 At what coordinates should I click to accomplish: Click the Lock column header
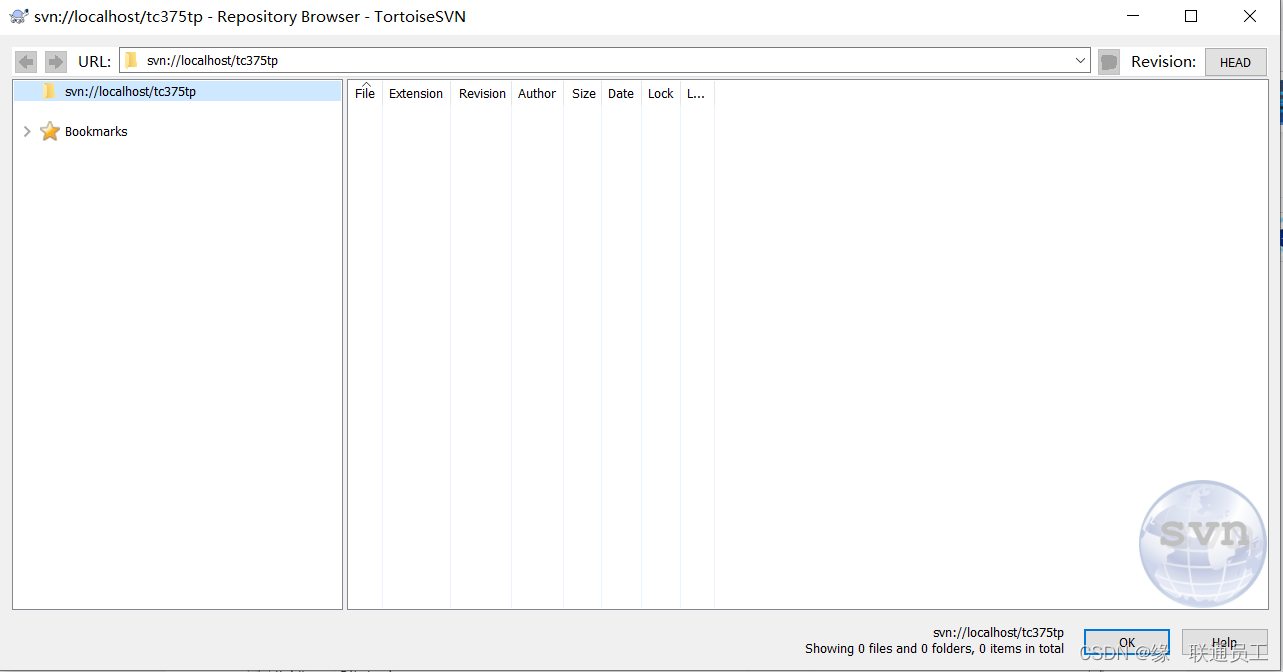[659, 93]
